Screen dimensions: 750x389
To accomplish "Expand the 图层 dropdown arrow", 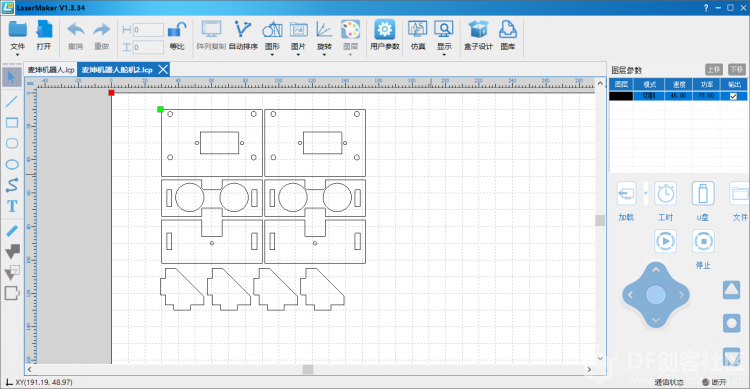I will click(x=350, y=55).
